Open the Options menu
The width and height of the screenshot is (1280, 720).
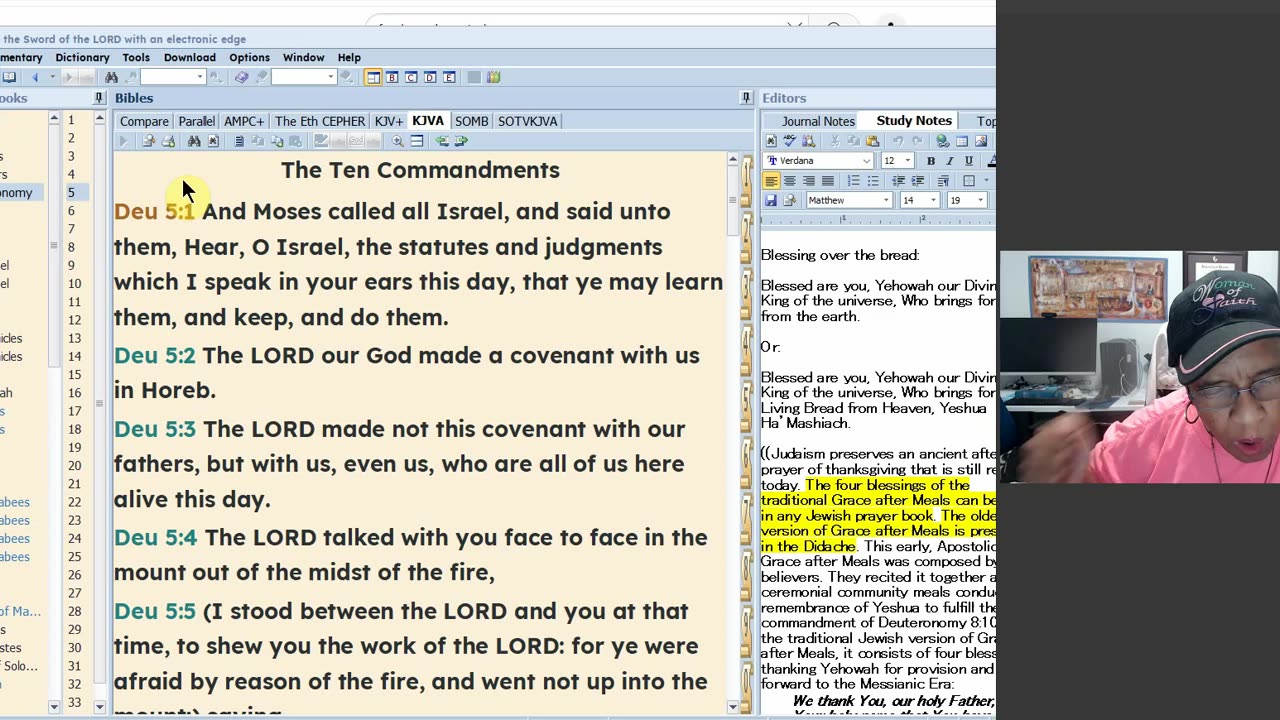click(x=249, y=57)
